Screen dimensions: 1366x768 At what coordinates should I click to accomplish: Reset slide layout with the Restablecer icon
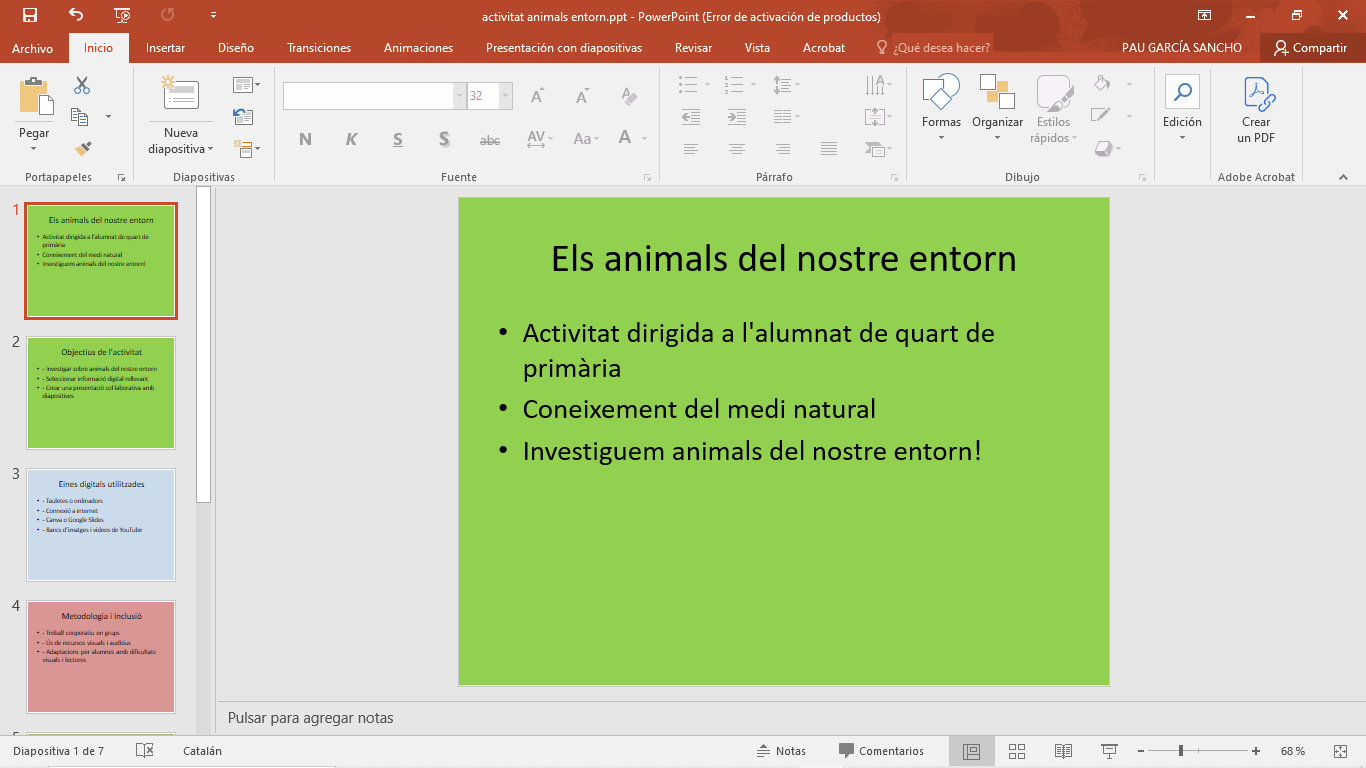pyautogui.click(x=243, y=117)
